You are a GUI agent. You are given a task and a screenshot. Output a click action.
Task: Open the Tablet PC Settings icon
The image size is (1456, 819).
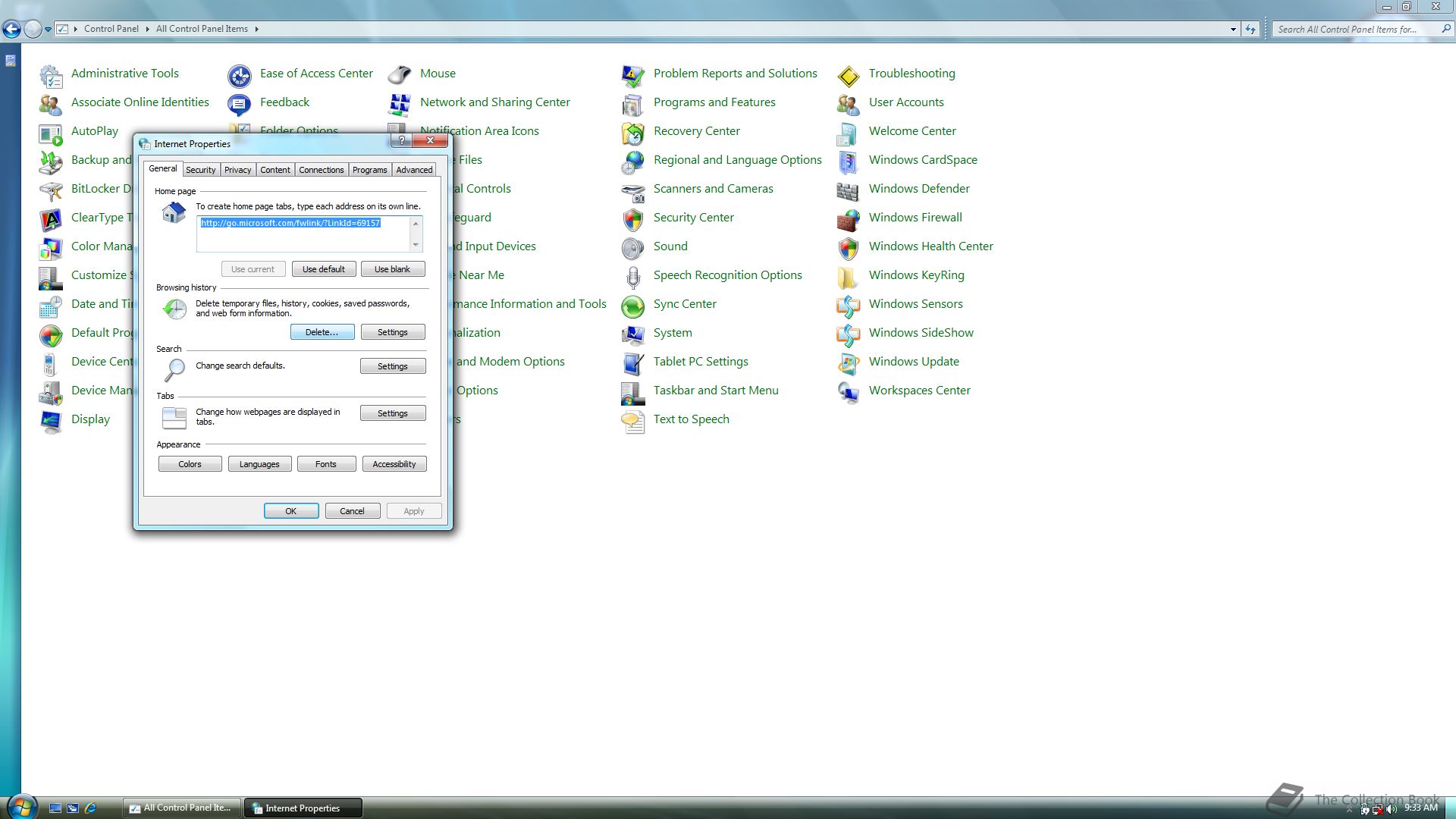pos(633,363)
